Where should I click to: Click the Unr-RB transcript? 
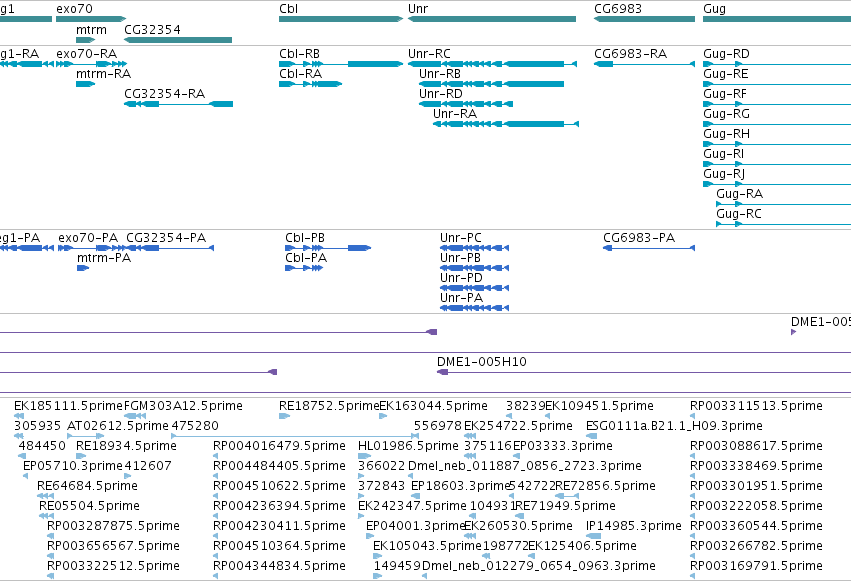coord(491,84)
